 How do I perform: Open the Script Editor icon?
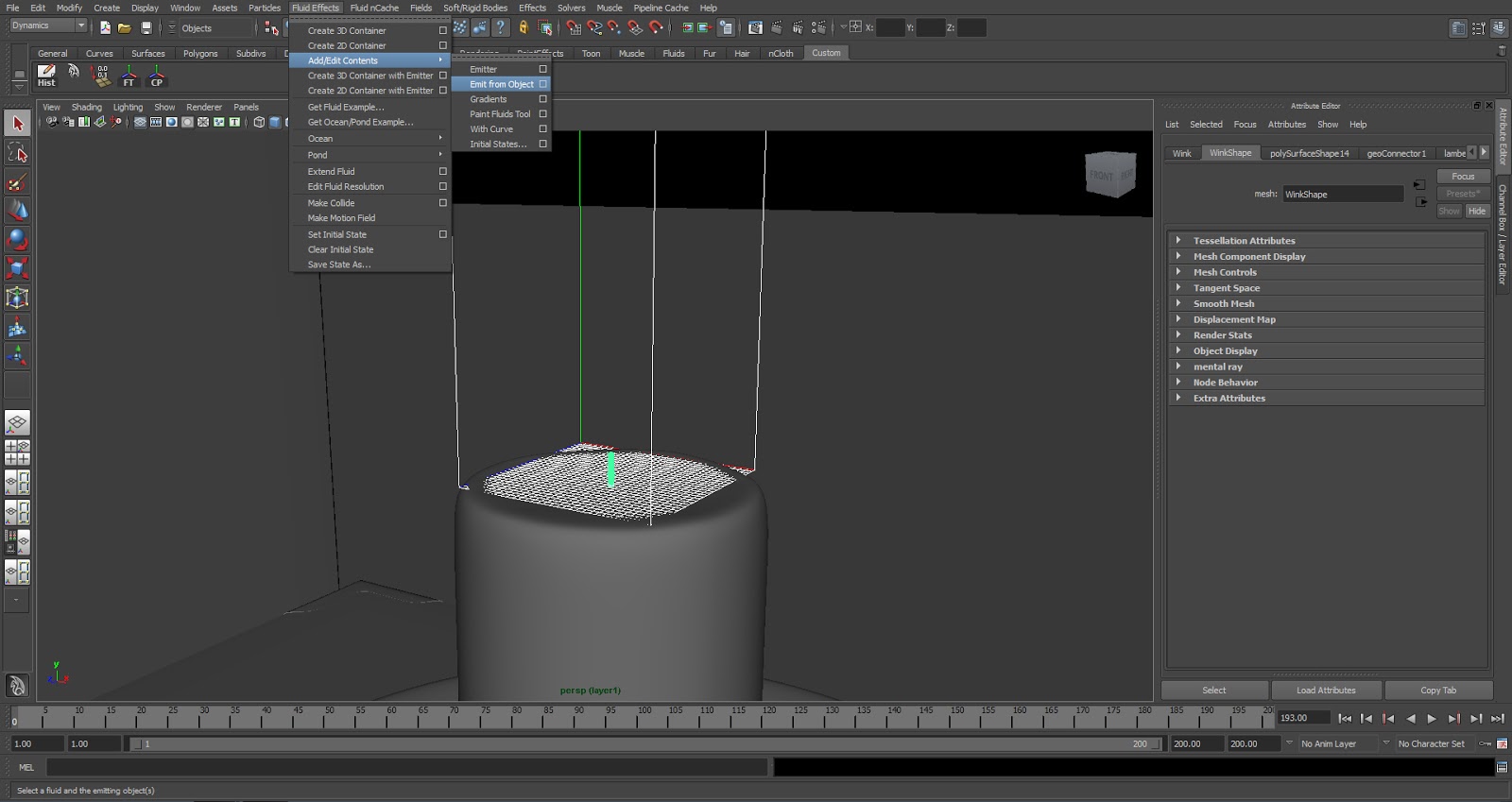(1502, 767)
